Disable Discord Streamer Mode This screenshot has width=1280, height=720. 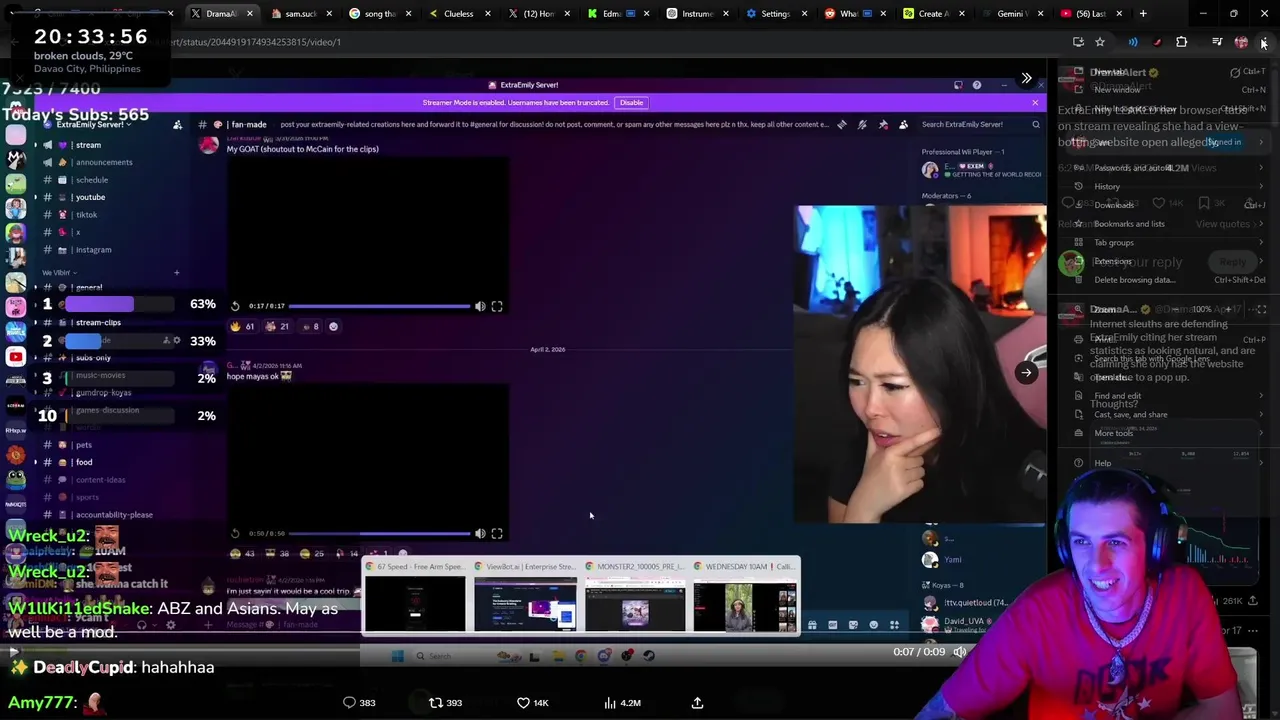631,102
